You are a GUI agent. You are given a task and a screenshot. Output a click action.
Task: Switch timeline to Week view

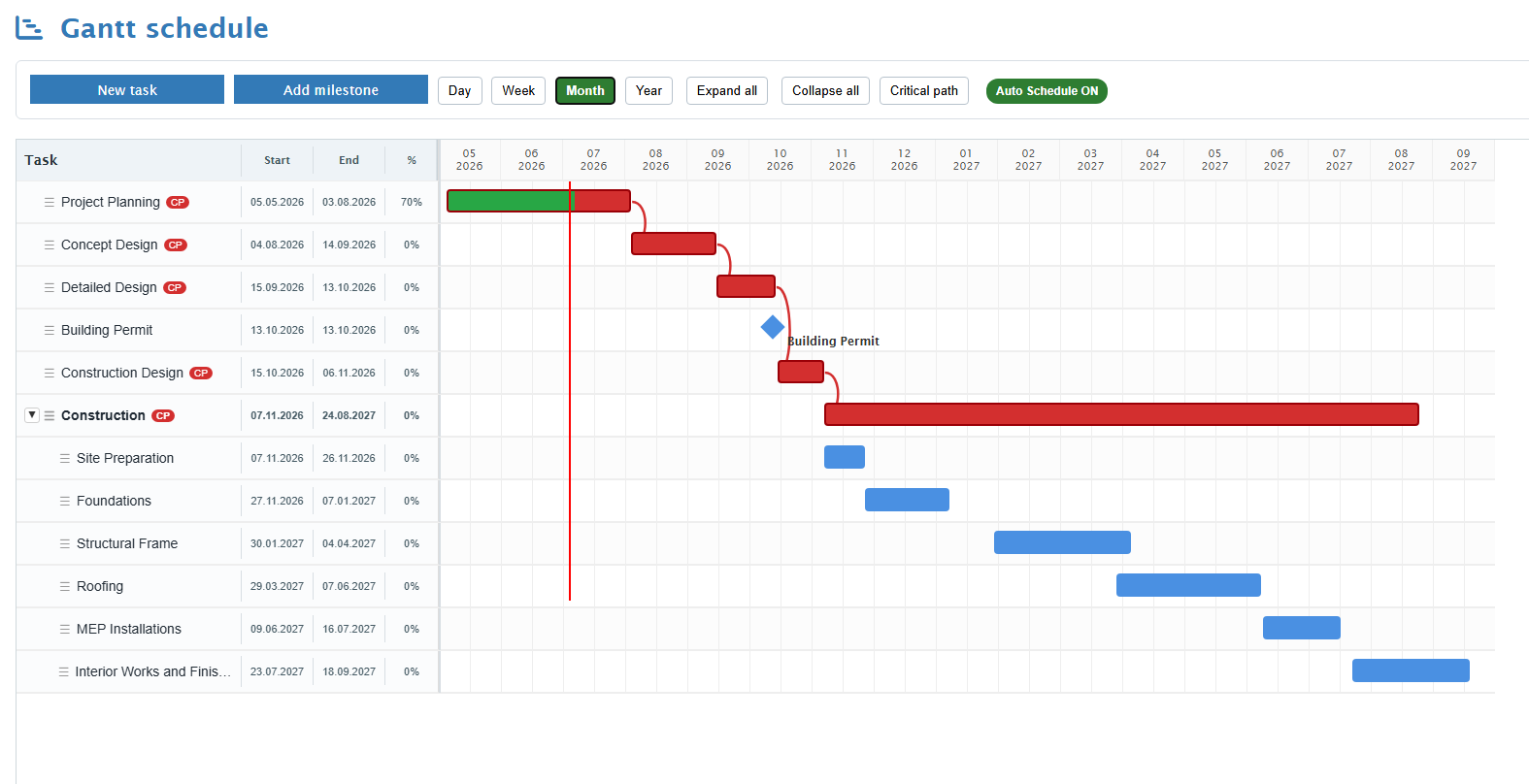518,90
